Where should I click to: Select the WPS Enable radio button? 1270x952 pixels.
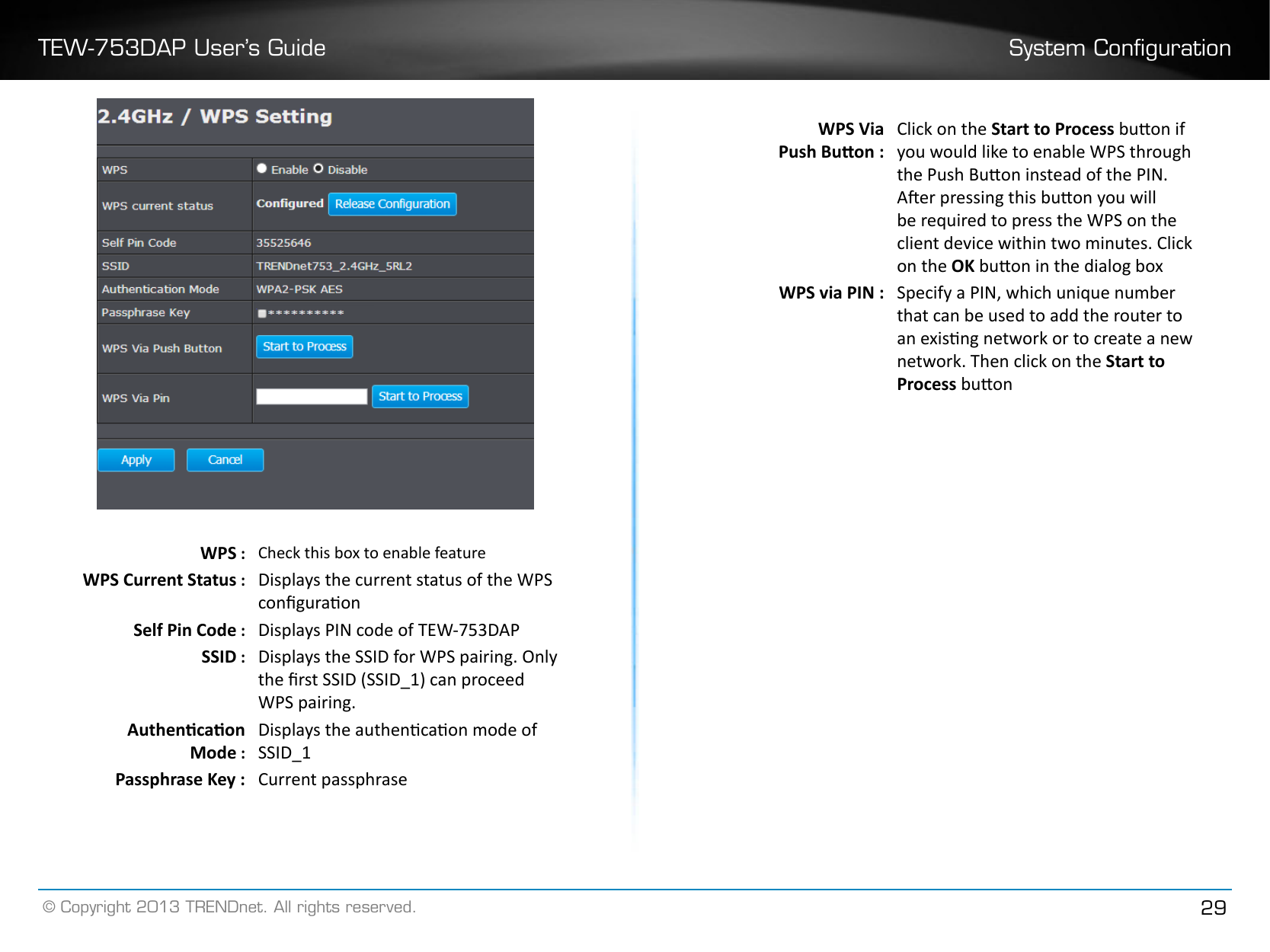[262, 168]
